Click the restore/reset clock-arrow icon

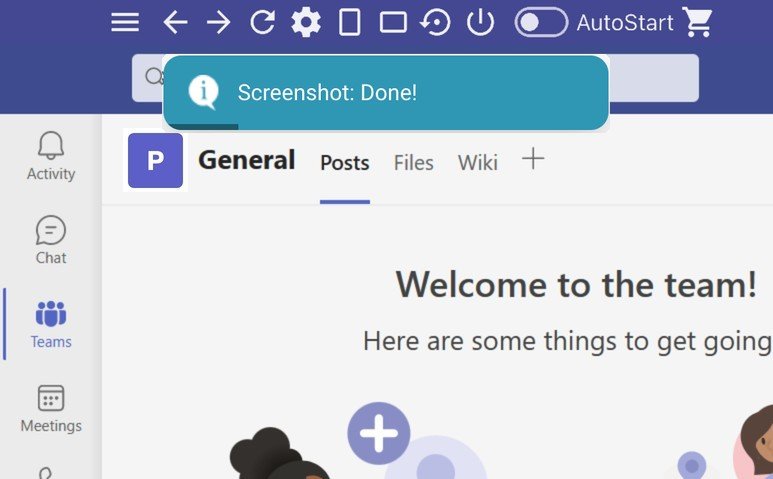click(x=435, y=22)
